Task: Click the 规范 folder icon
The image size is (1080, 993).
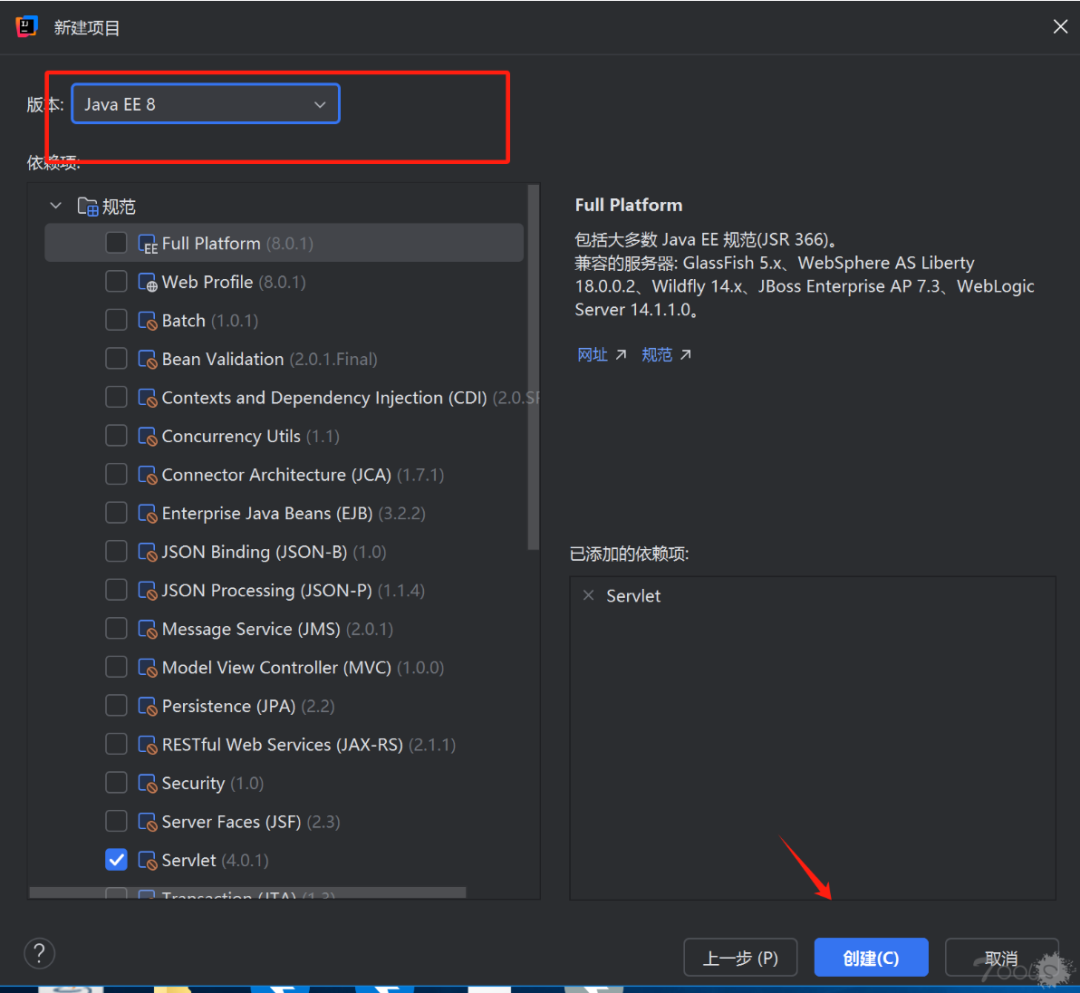Action: [x=87, y=206]
